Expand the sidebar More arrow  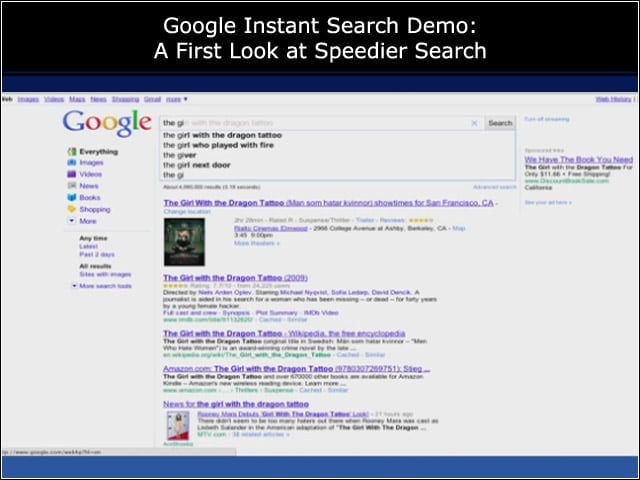click(x=71, y=221)
